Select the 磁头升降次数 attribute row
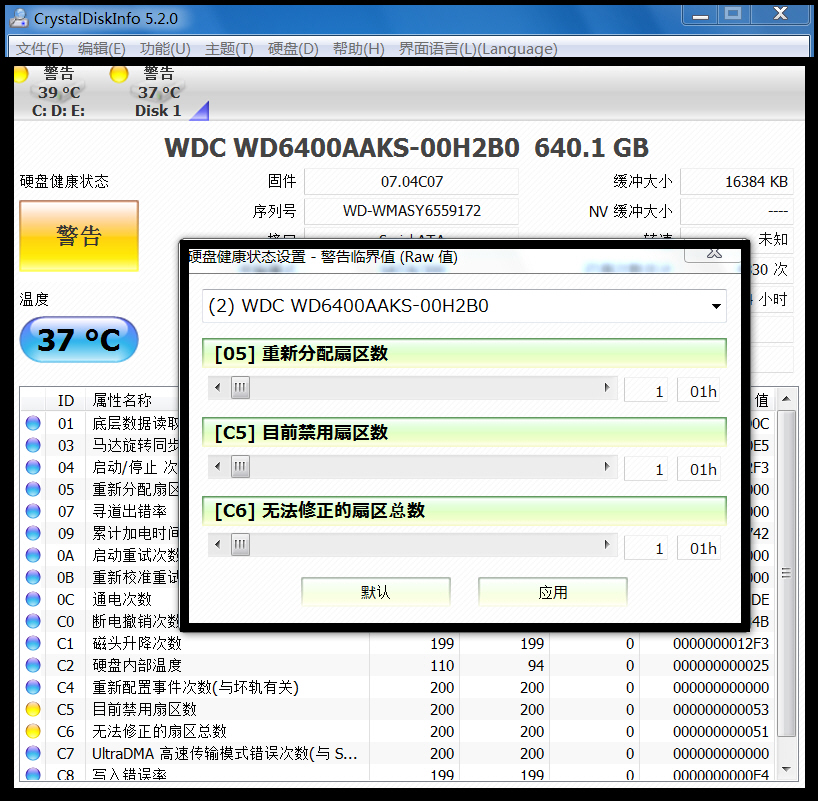818x801 pixels. pyautogui.click(x=398, y=643)
